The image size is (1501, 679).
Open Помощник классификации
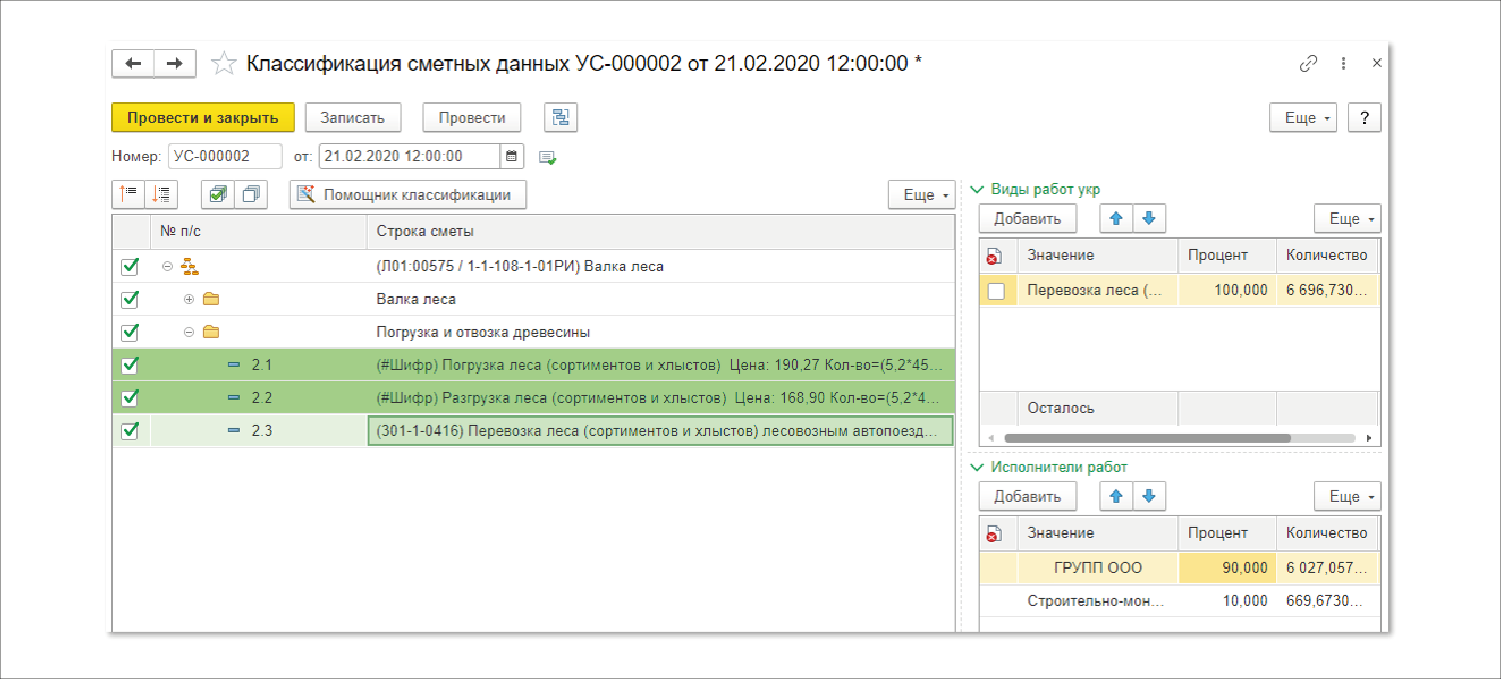pyautogui.click(x=408, y=194)
